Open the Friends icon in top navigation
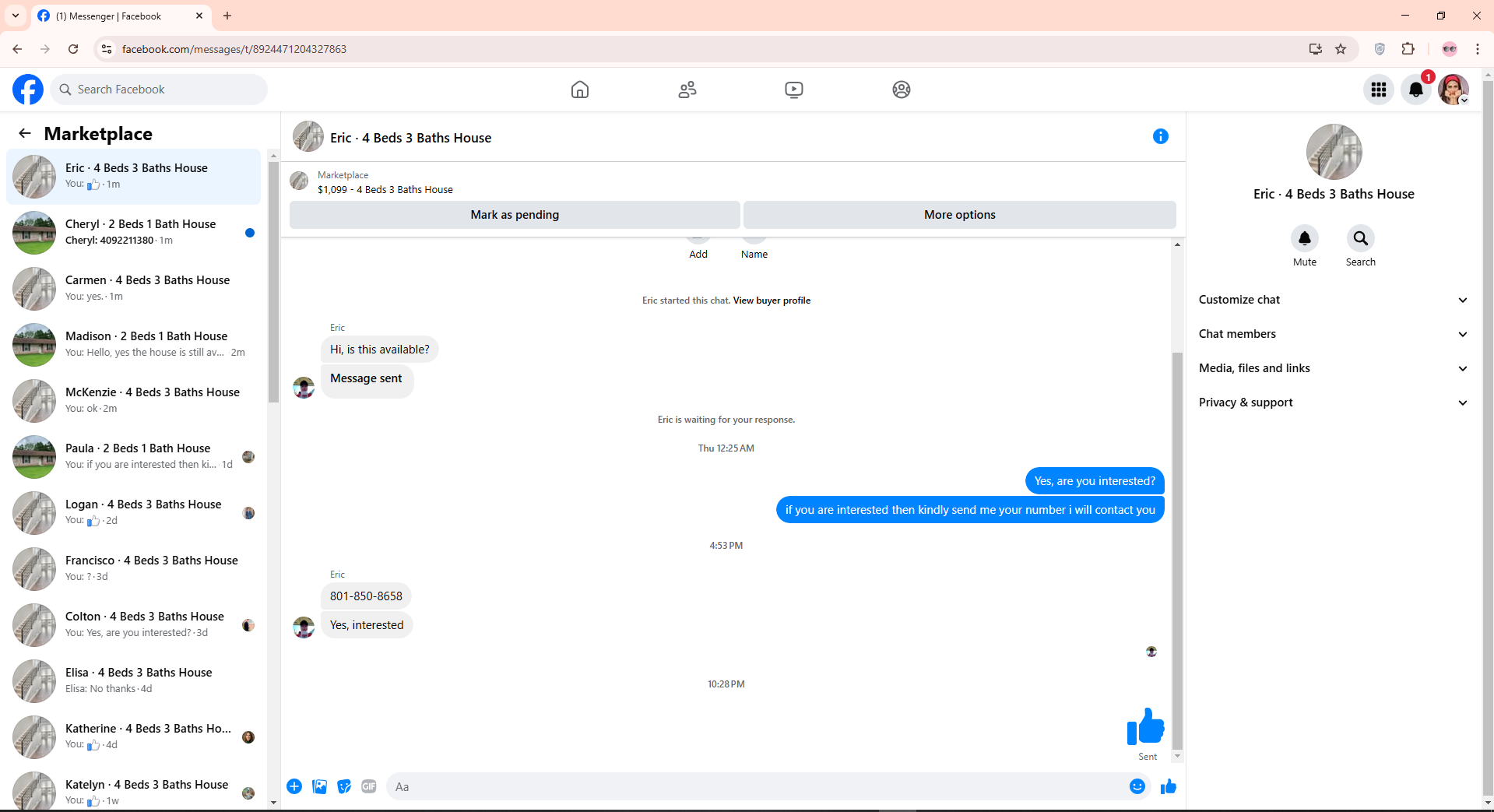 coord(687,90)
